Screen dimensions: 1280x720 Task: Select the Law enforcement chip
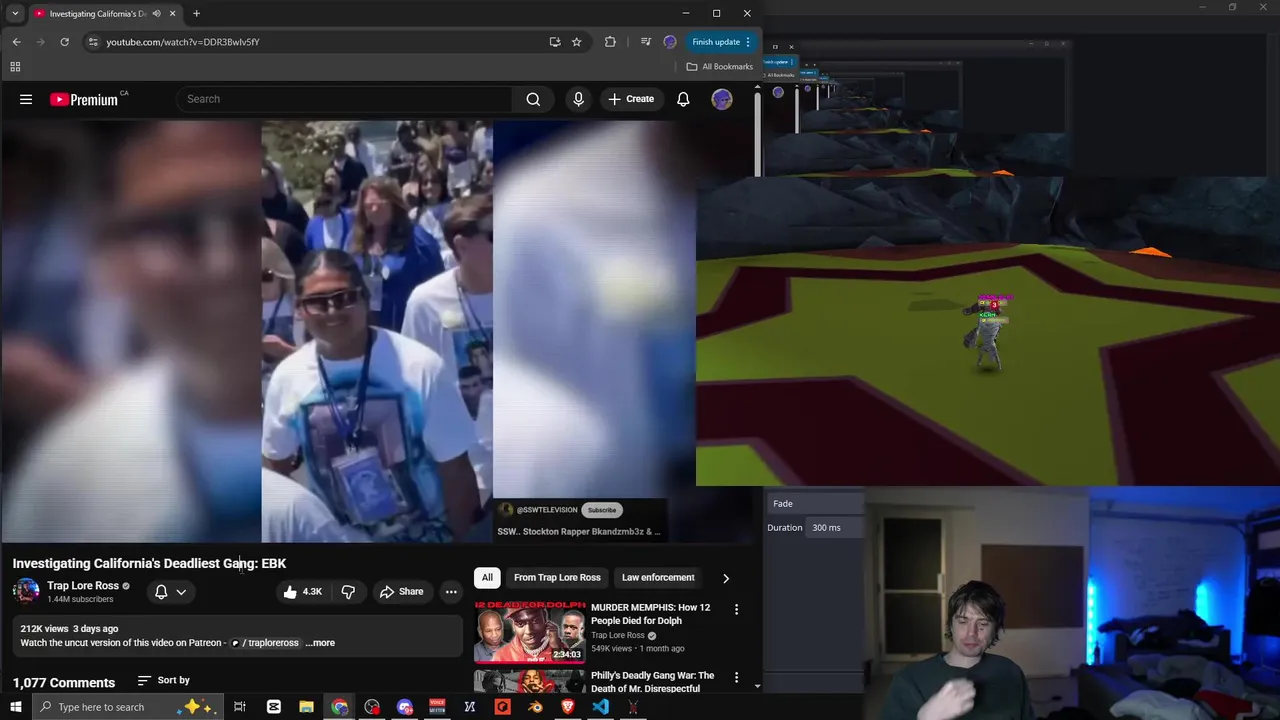[x=658, y=577]
